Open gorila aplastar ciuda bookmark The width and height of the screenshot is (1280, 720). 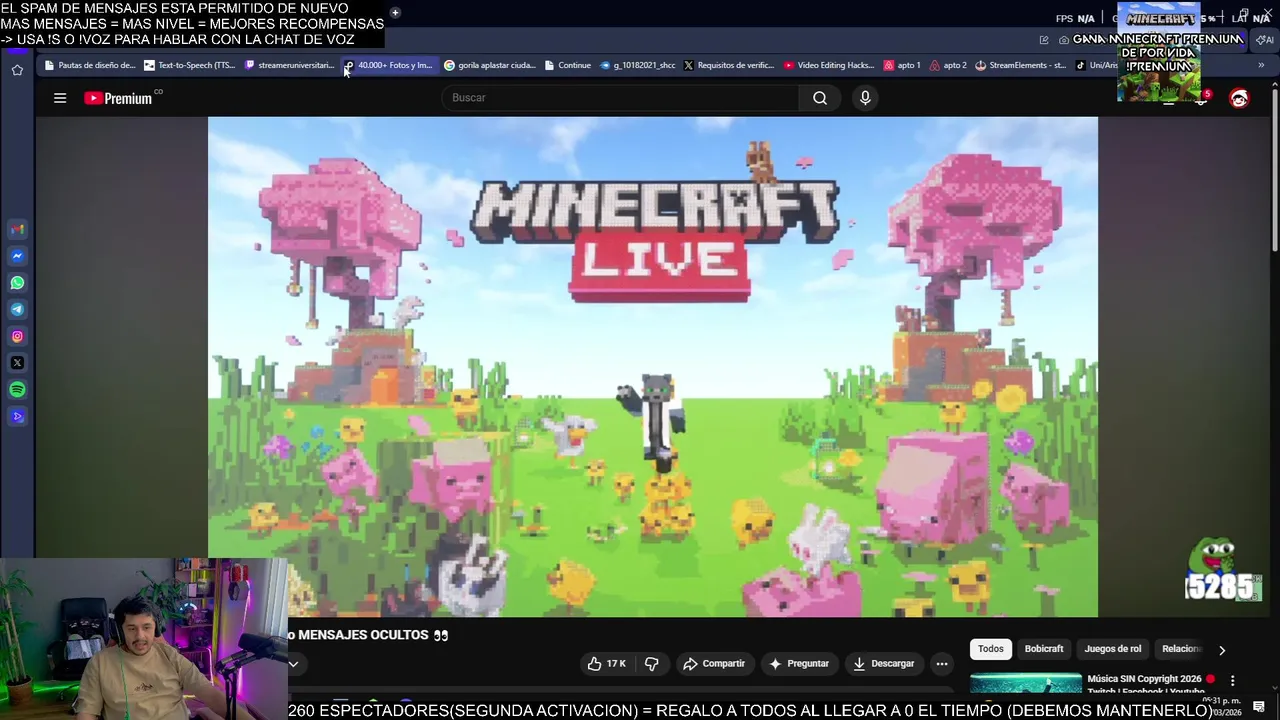490,65
